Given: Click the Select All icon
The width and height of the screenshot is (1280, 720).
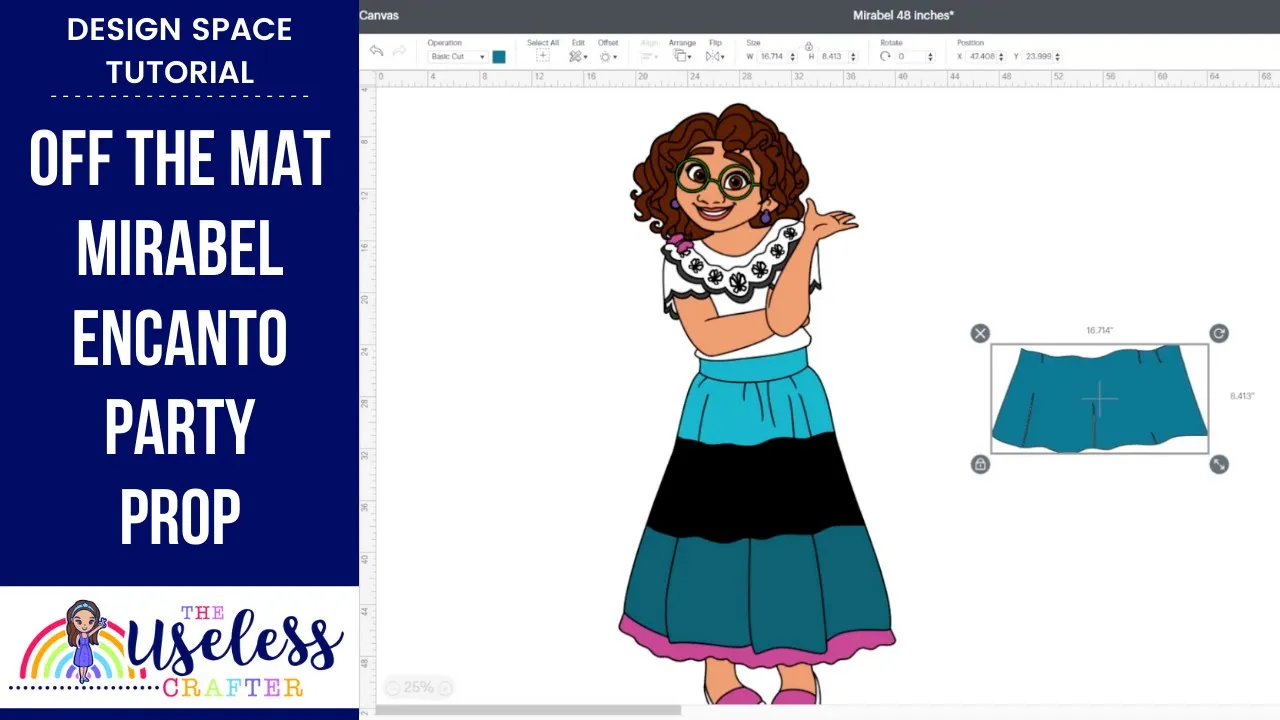Looking at the screenshot, I should click(543, 56).
